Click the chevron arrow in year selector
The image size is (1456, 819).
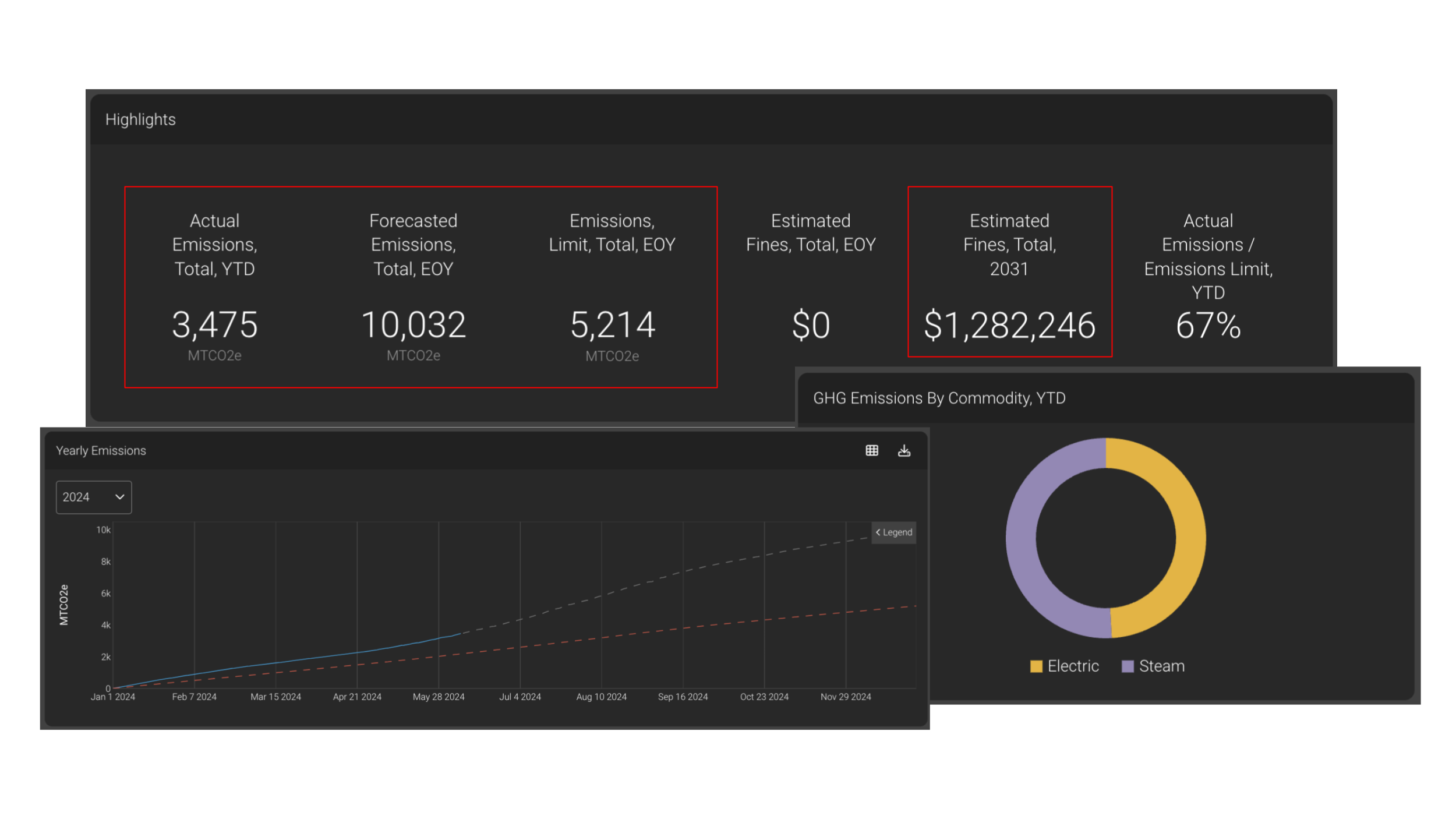click(x=120, y=497)
